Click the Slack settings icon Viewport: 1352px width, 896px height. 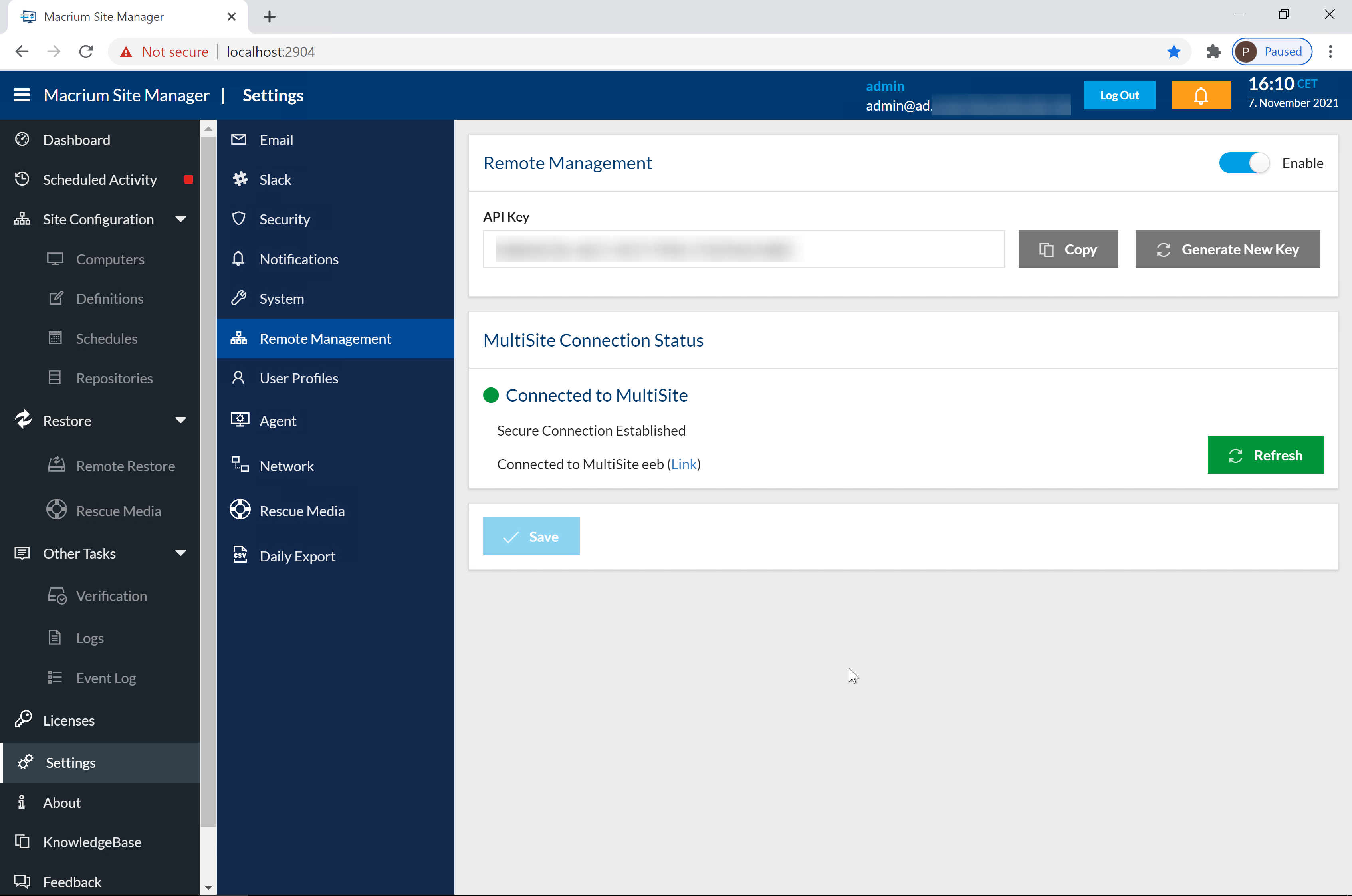coord(240,179)
